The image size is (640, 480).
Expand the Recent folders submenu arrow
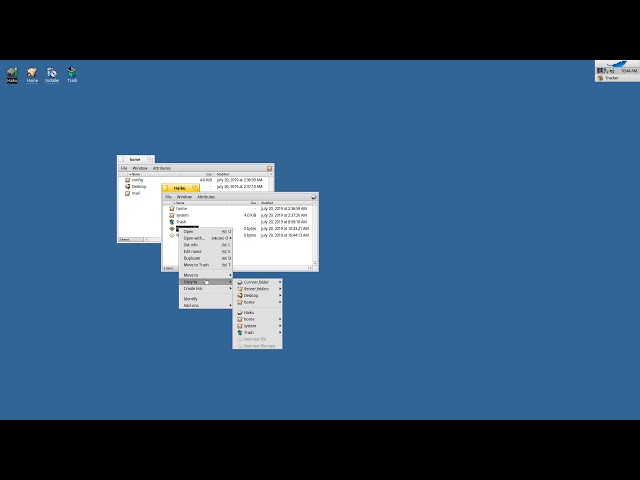pyautogui.click(x=280, y=289)
